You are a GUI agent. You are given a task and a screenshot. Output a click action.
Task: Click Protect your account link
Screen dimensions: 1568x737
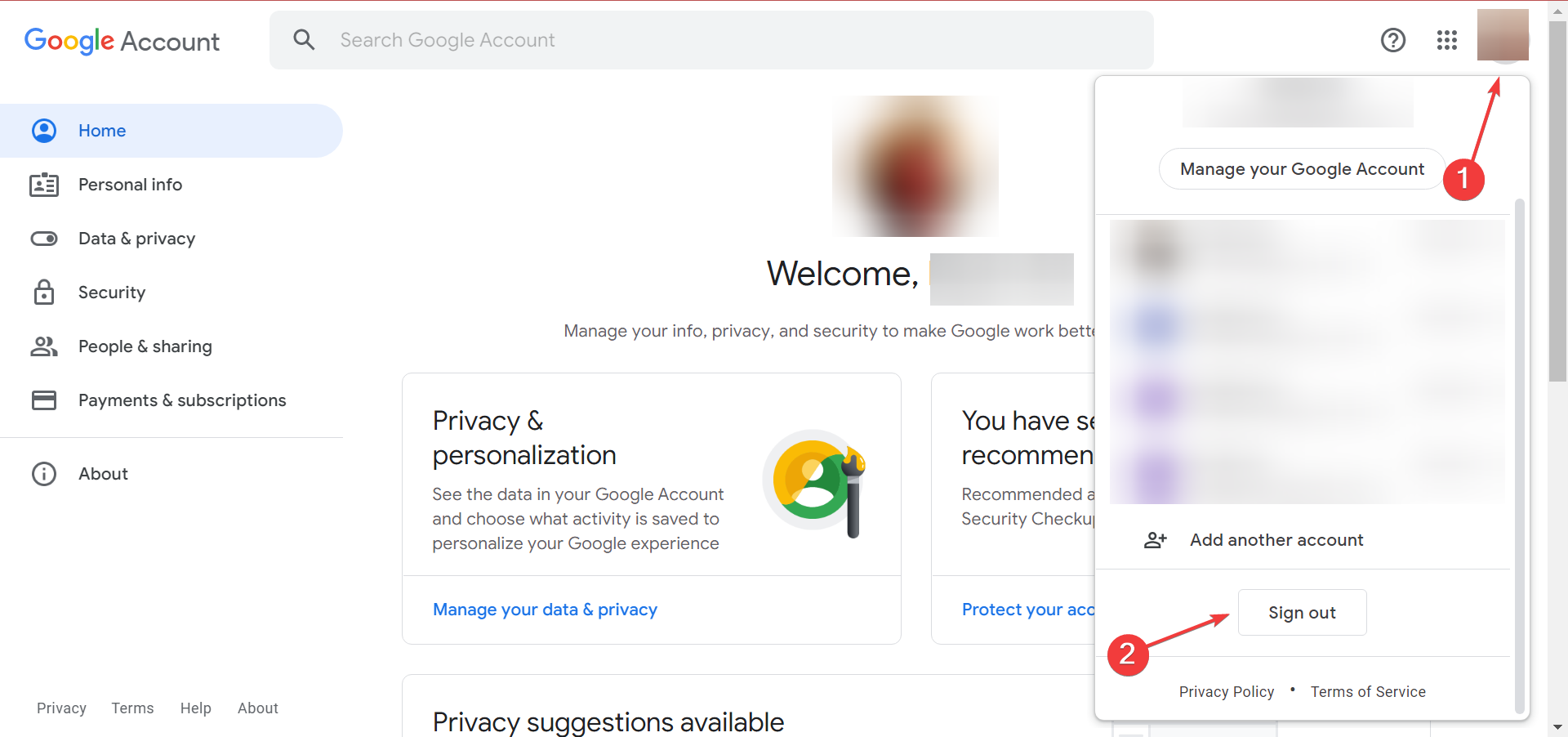click(1028, 610)
